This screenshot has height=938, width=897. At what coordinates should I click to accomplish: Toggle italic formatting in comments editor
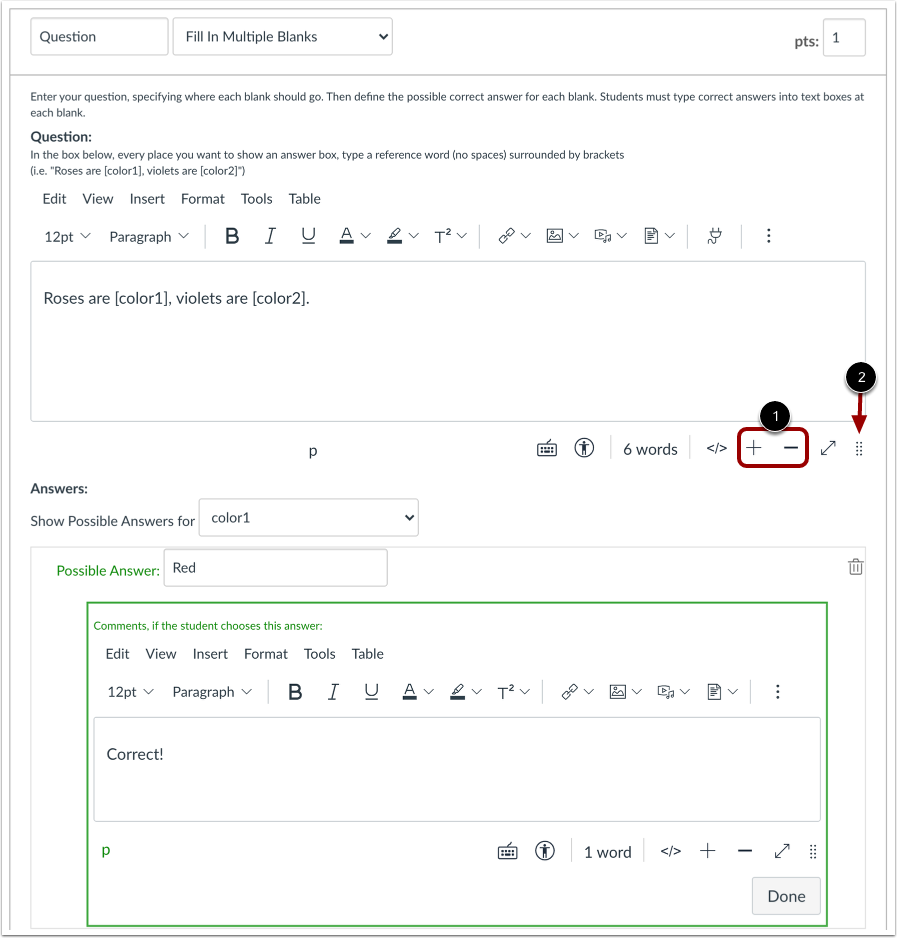[334, 691]
